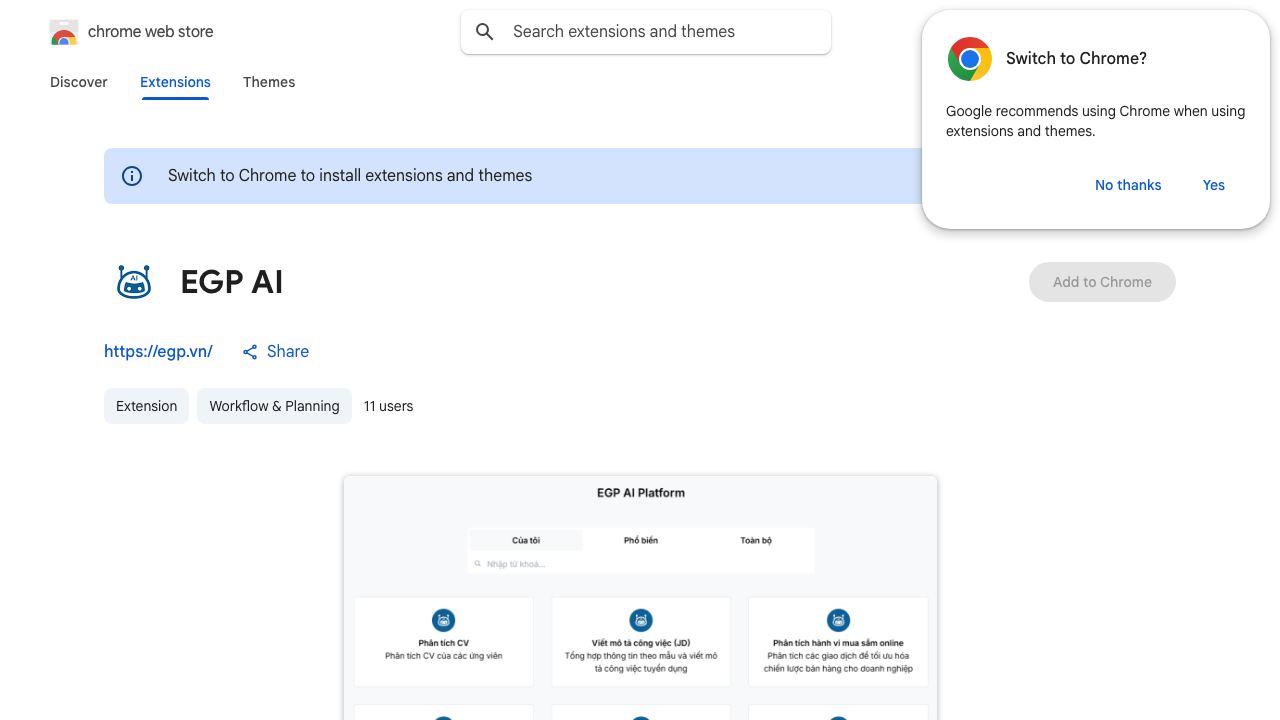Click the Workflow & Planning chip
Screen dimensions: 1280x720
tap(274, 406)
